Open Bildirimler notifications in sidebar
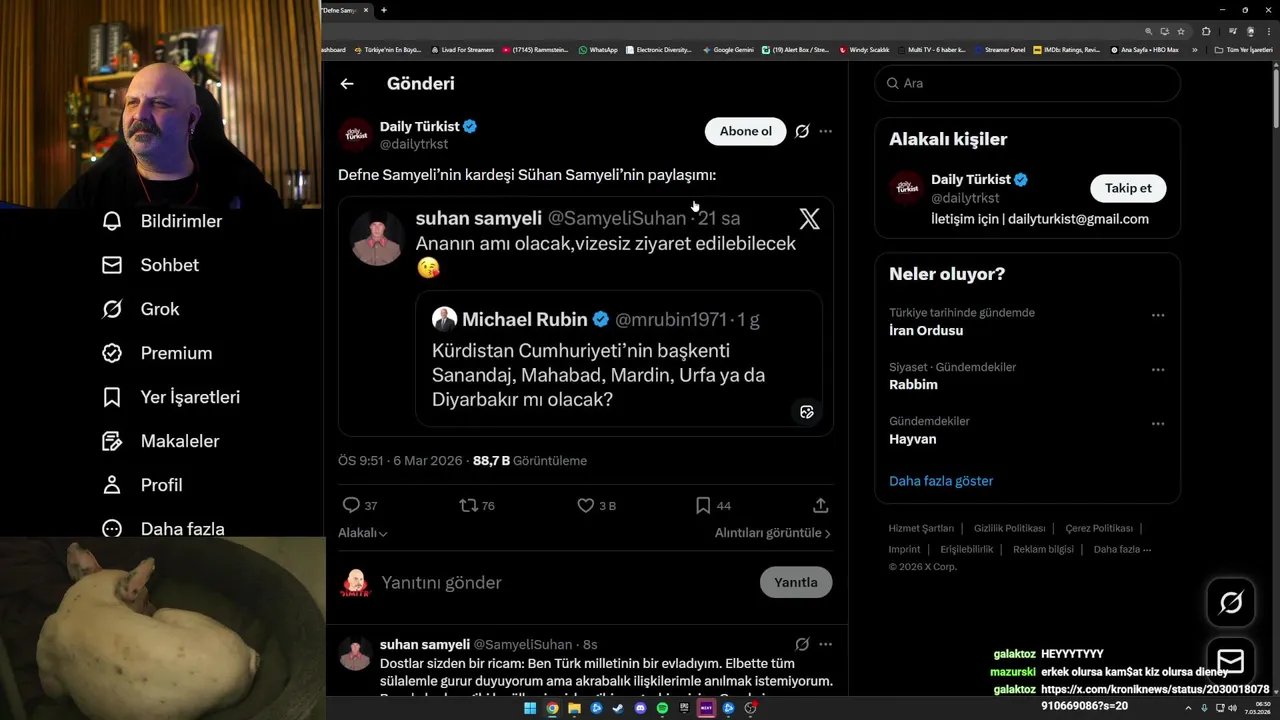This screenshot has height=720, width=1280. 162,221
